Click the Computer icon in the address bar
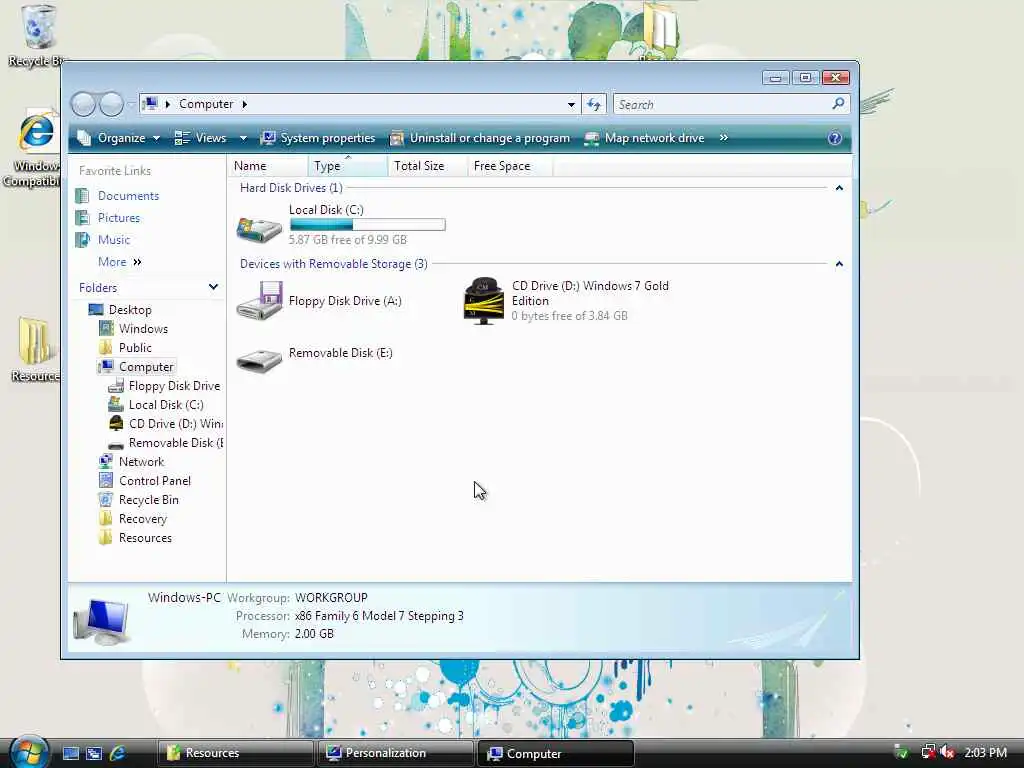The height and width of the screenshot is (768, 1024). (x=151, y=104)
